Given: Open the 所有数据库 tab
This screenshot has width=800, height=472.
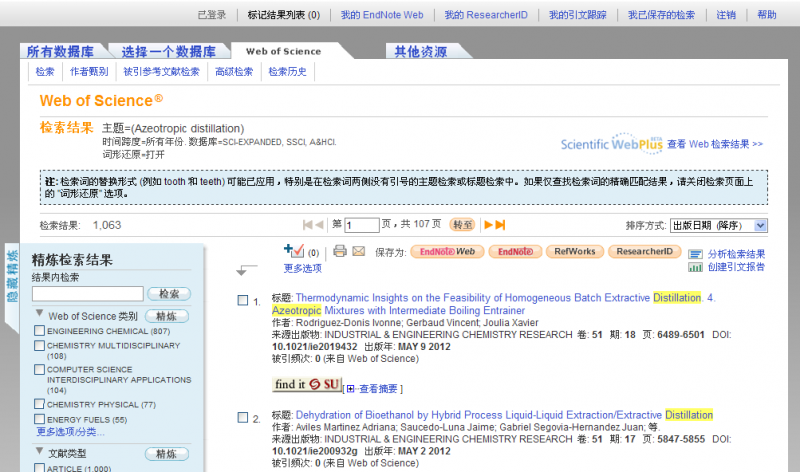Looking at the screenshot, I should (60, 52).
